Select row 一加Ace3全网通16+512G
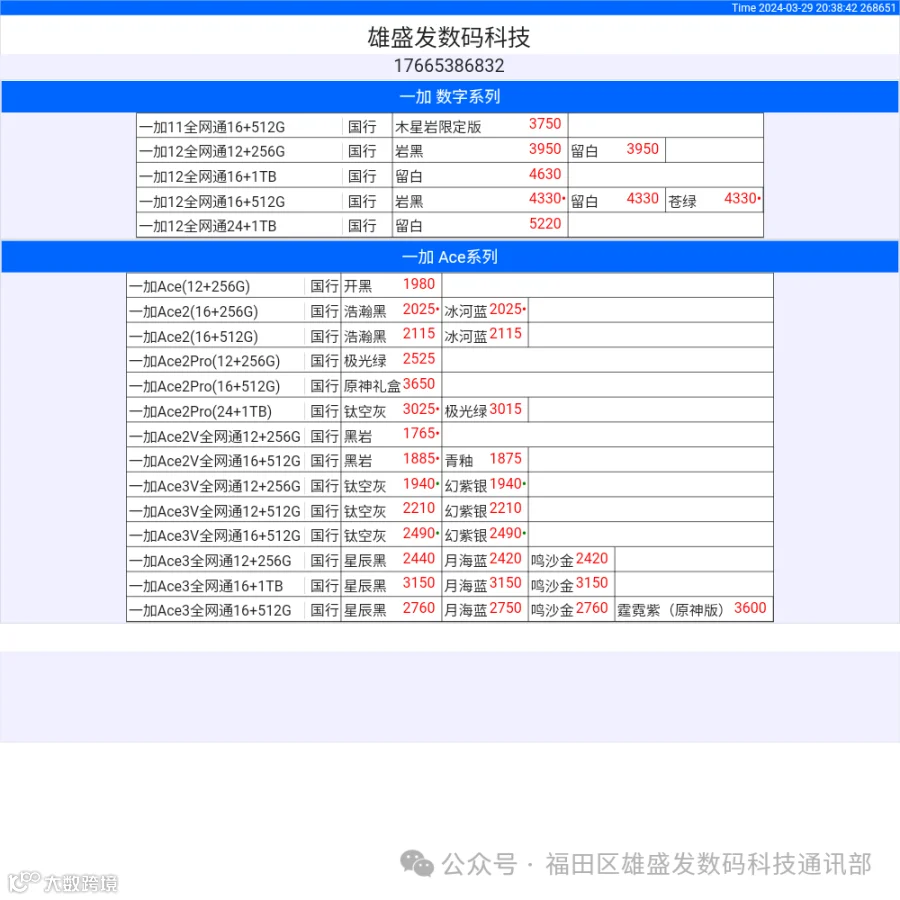900x900 pixels. pyautogui.click(x=450, y=610)
